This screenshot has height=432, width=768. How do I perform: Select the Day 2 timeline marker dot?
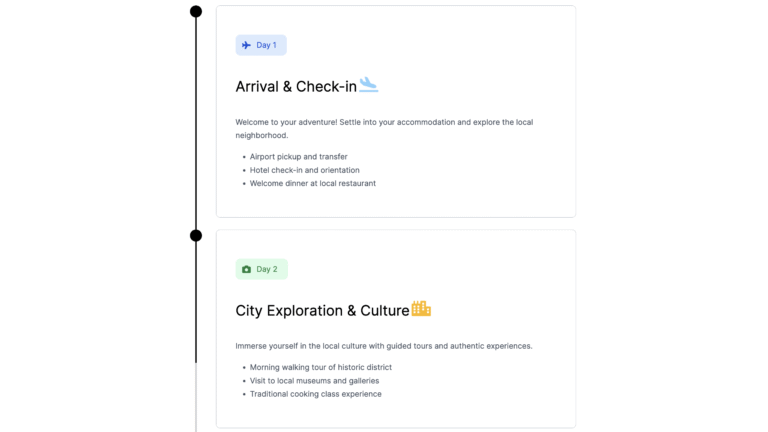(196, 236)
